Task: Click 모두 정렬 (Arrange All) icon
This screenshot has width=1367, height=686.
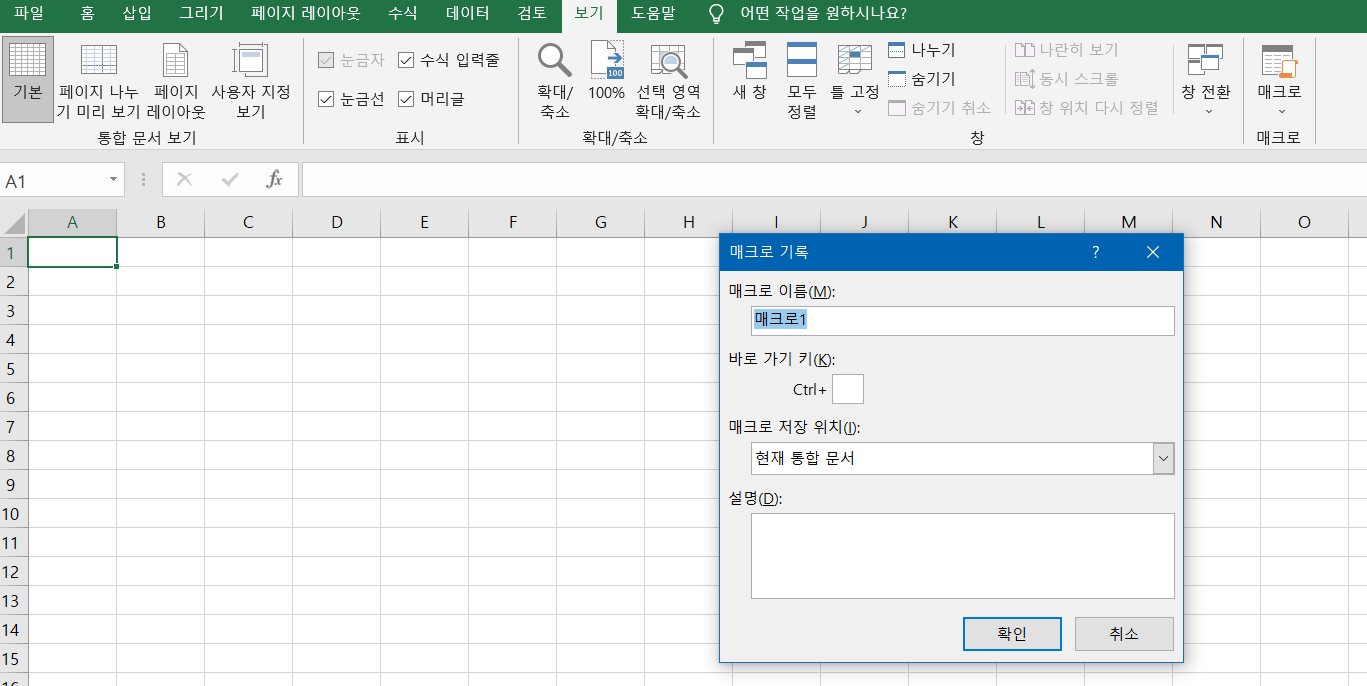Action: tap(802, 61)
